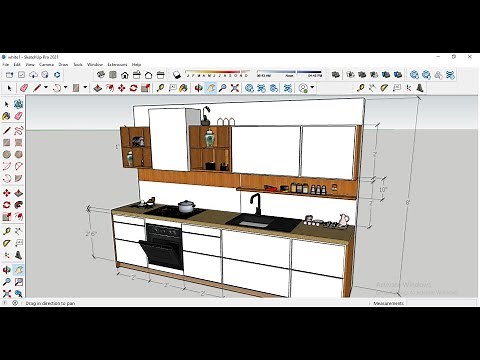This screenshot has height=360, width=480.
Task: Choose the Move tool in top toolbar
Action: coord(122,88)
